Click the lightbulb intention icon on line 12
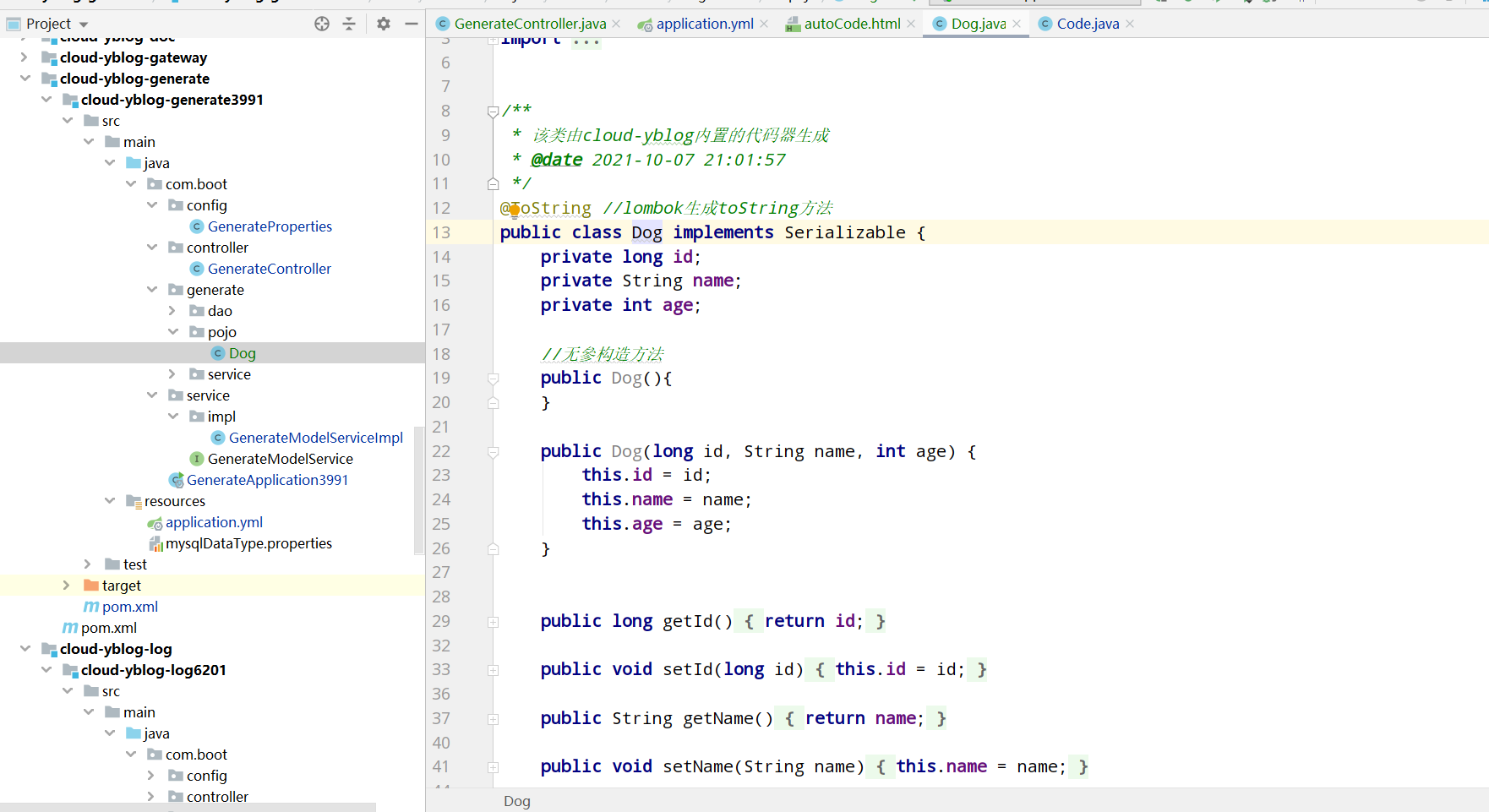Screen dimensions: 1489x812 point(514,210)
